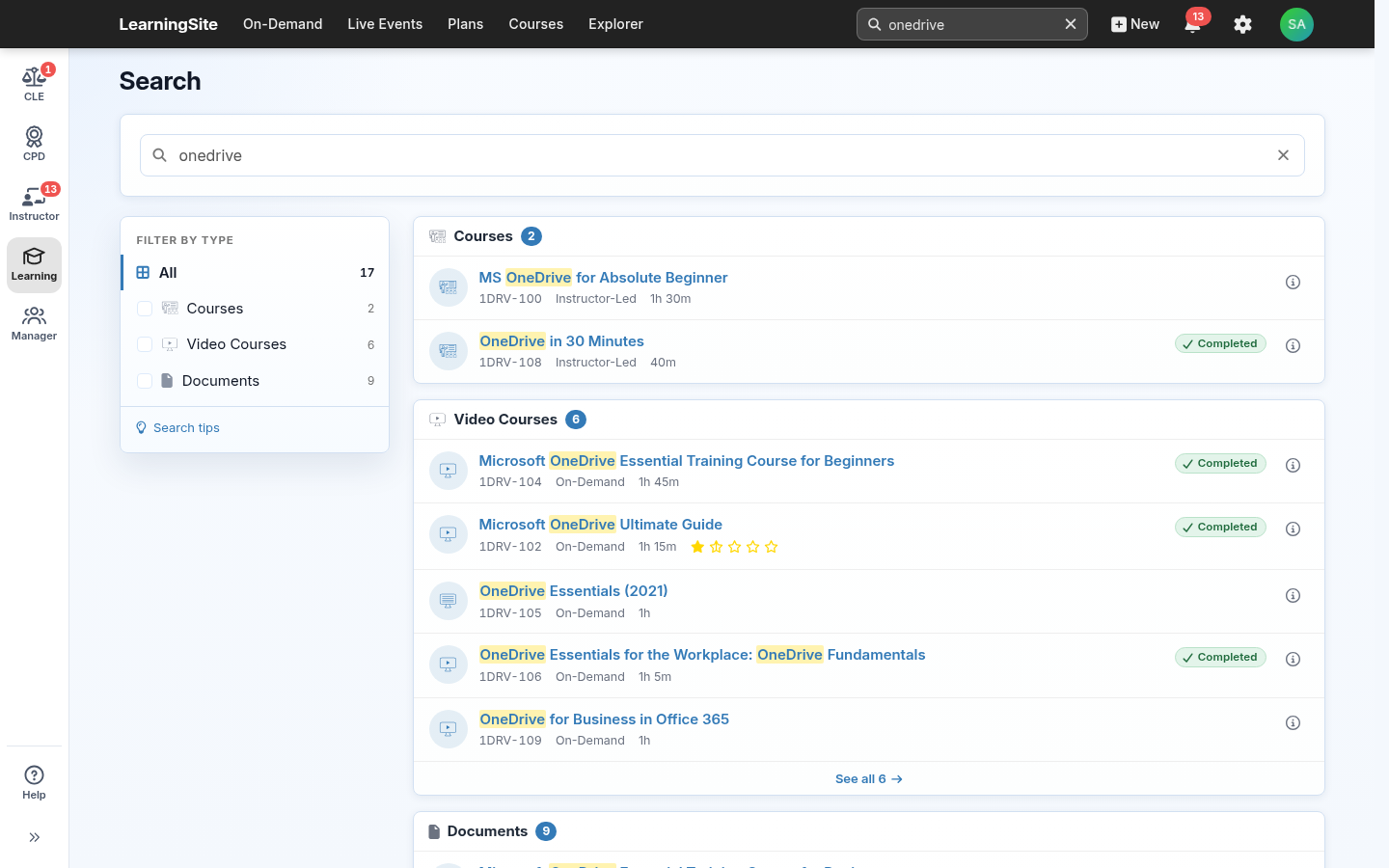Open OneDrive Essentials (2021) course

point(573,591)
